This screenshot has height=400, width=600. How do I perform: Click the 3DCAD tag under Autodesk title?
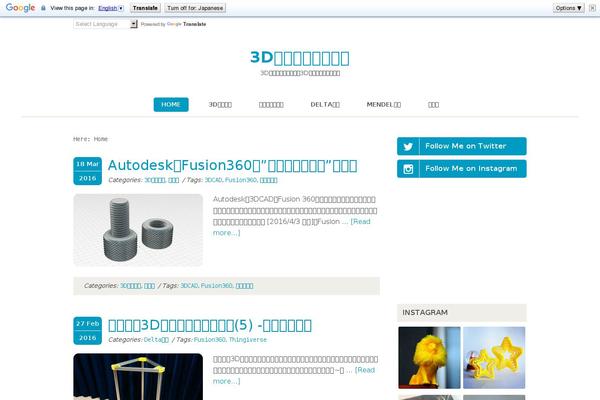(213, 180)
